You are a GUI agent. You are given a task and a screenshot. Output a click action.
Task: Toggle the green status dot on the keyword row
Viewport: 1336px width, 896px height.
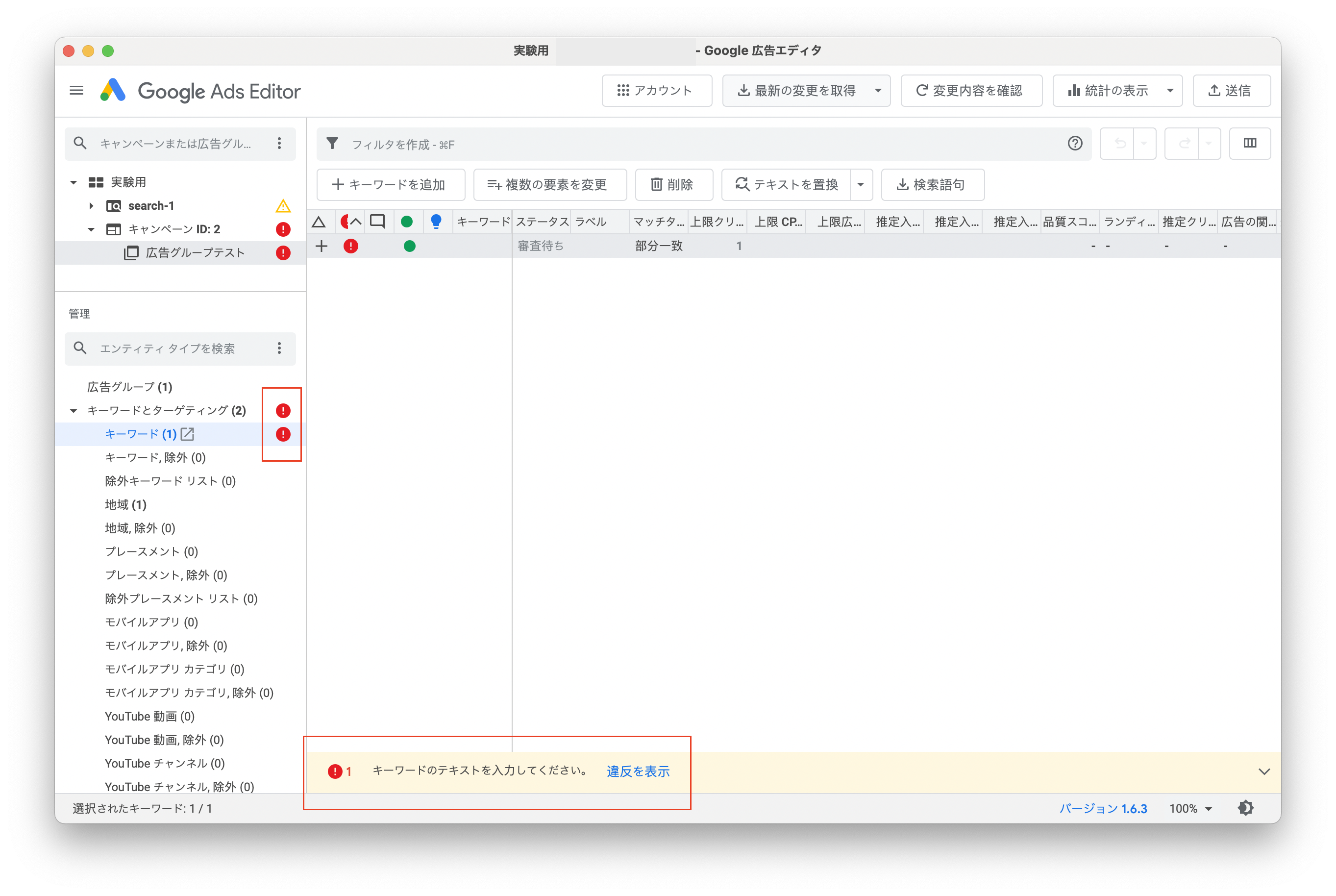point(409,246)
